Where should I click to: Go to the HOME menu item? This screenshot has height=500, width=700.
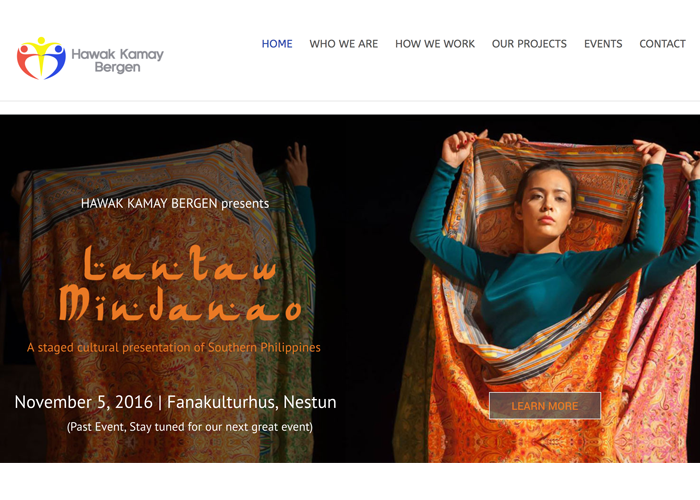tap(277, 44)
